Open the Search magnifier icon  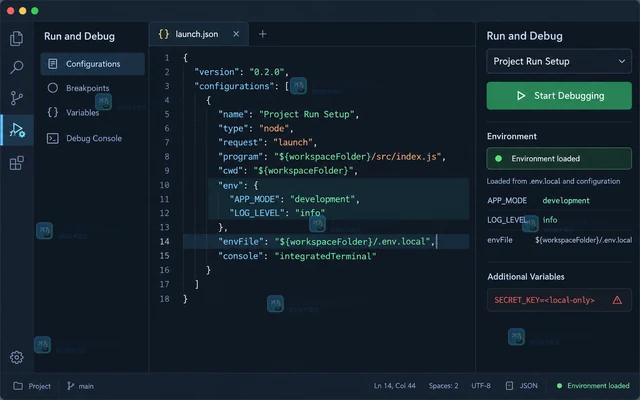coord(16,67)
